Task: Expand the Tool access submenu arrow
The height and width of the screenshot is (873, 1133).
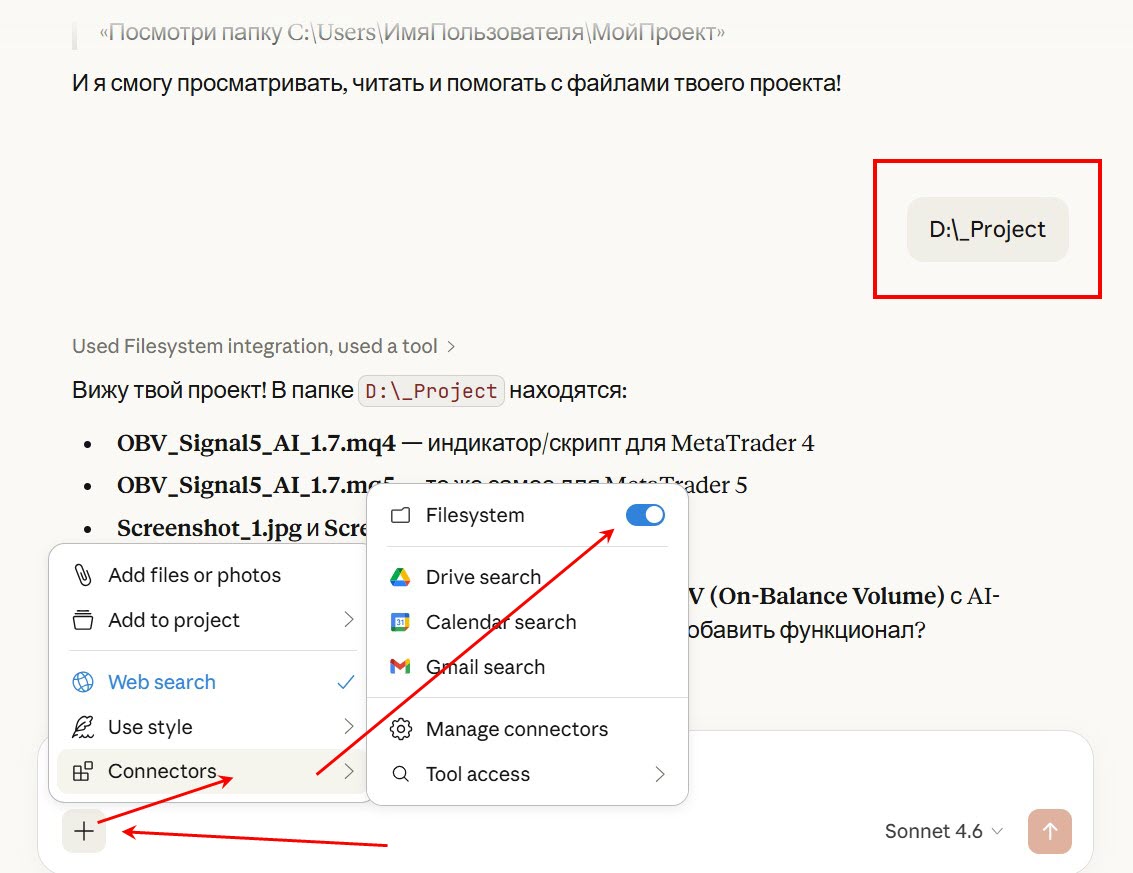Action: 659,774
